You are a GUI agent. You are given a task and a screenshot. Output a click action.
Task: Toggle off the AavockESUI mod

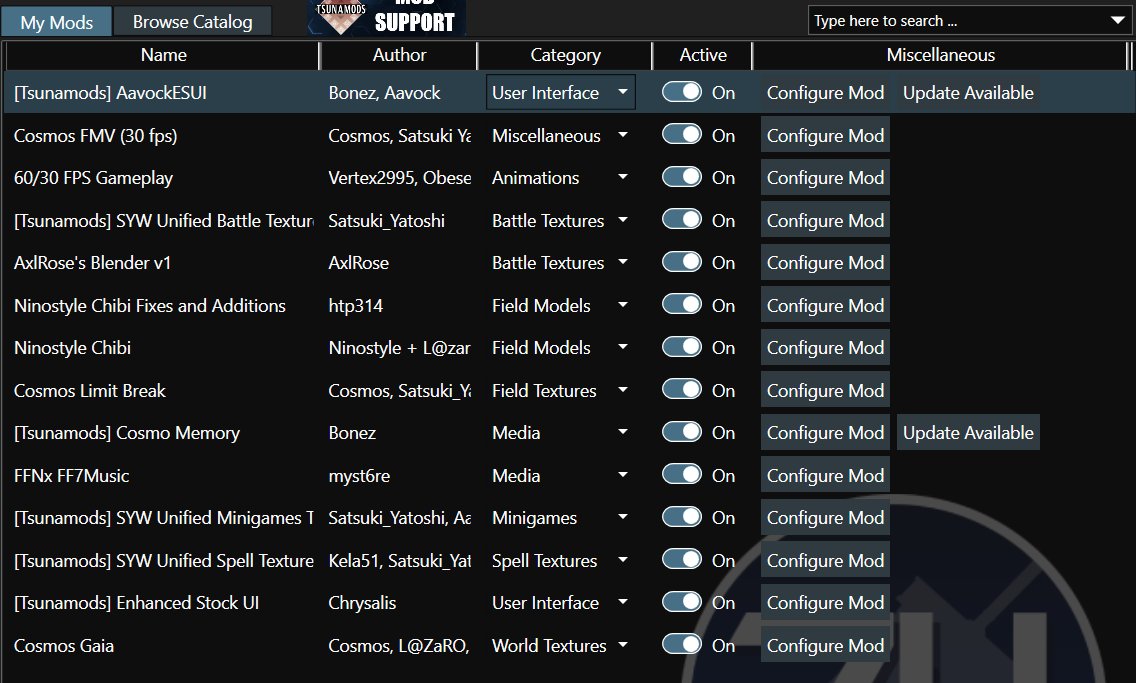click(682, 92)
